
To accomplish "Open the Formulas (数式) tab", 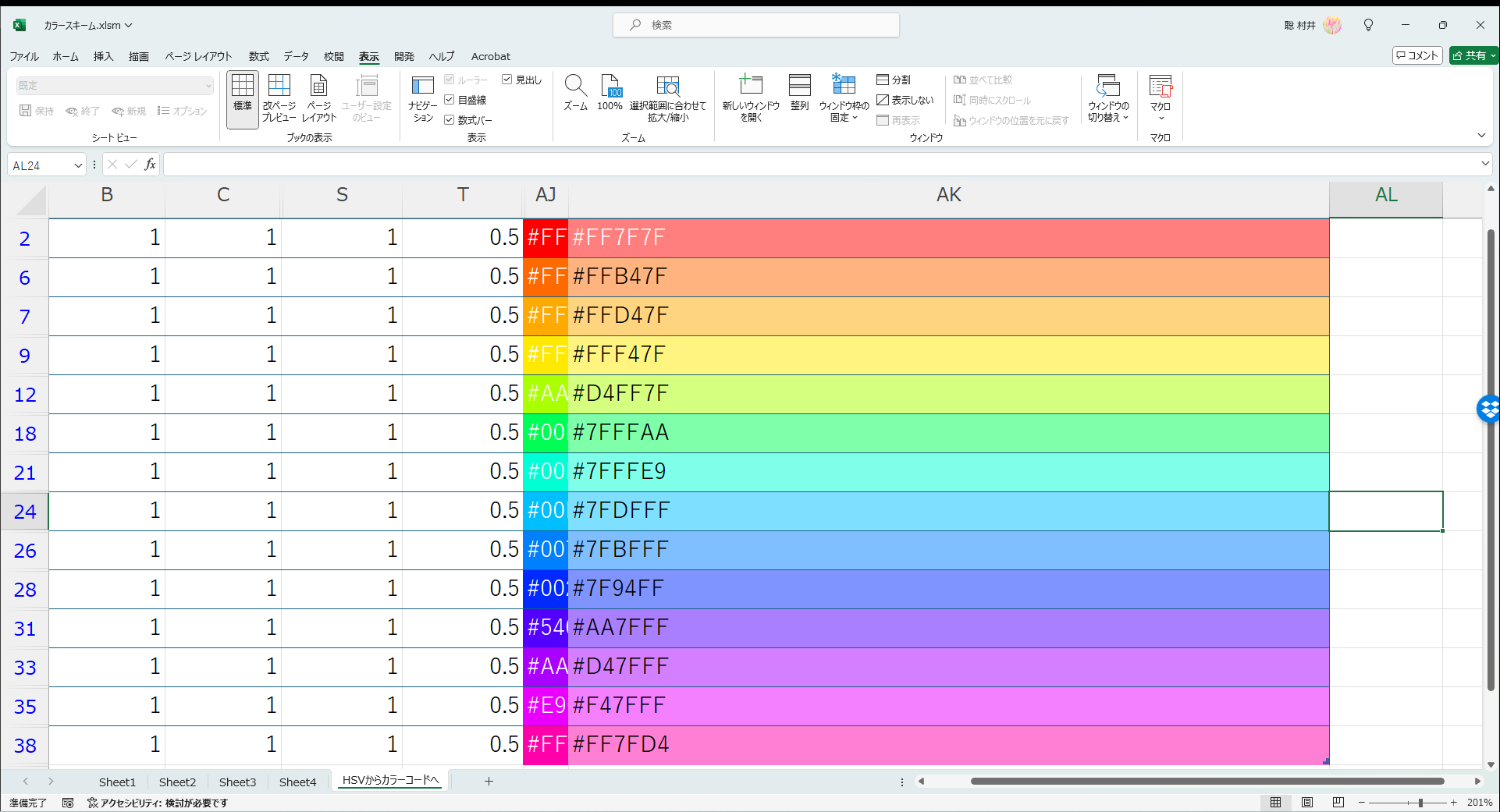I will 258,56.
